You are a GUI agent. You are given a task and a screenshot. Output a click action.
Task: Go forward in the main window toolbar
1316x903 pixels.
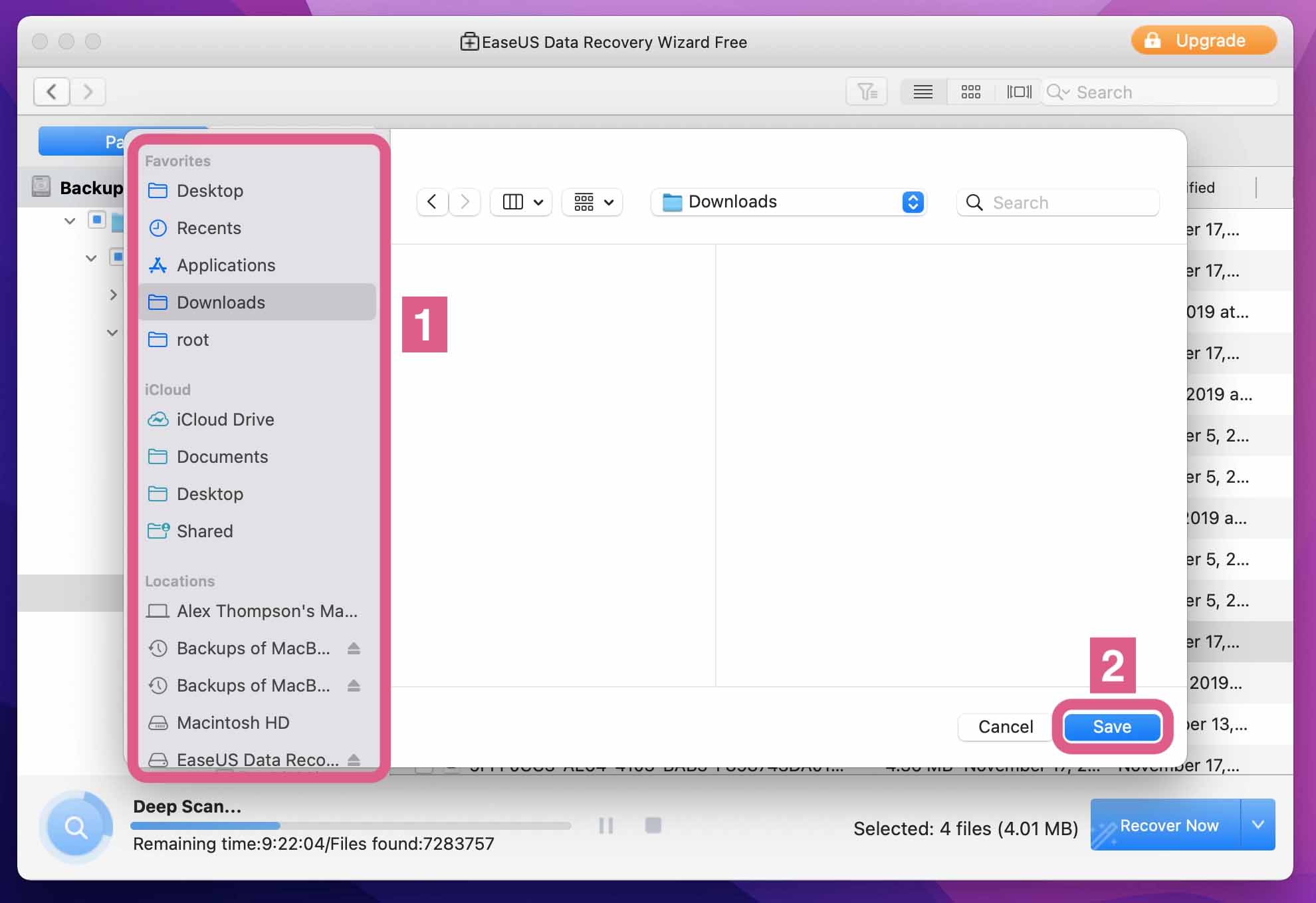pos(88,91)
